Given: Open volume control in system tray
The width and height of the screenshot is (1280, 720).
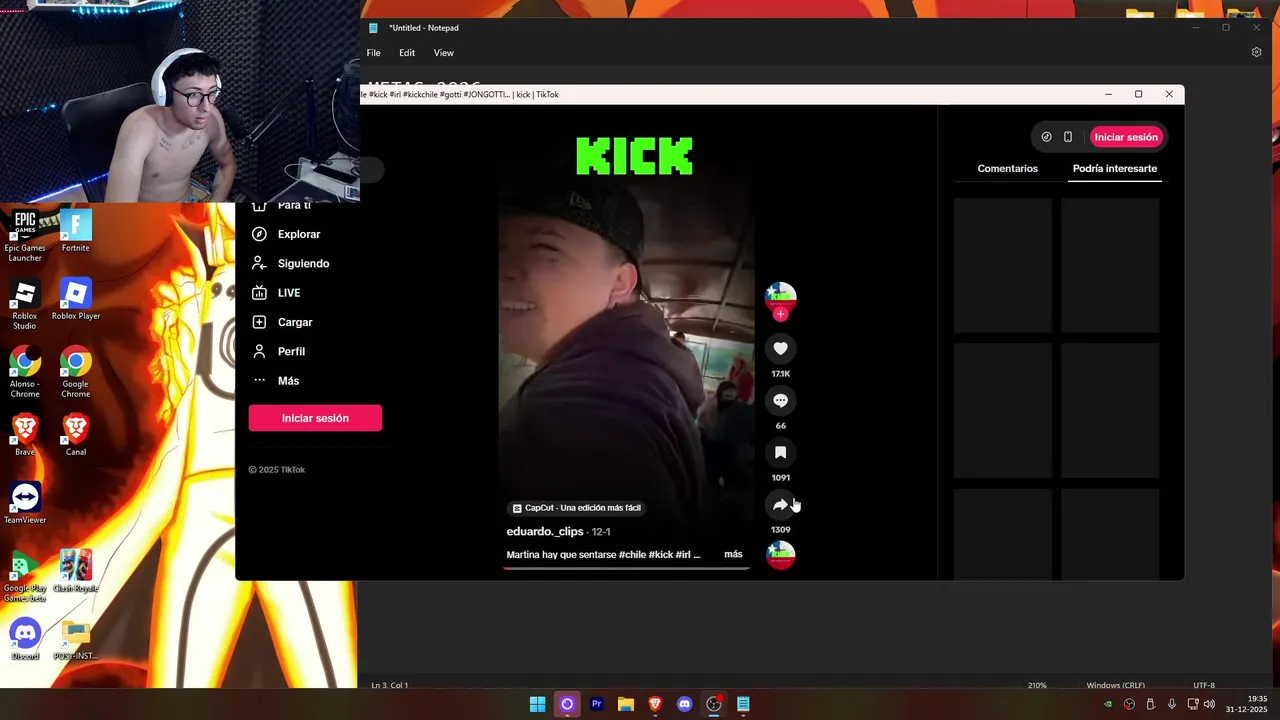Looking at the screenshot, I should 1210,704.
